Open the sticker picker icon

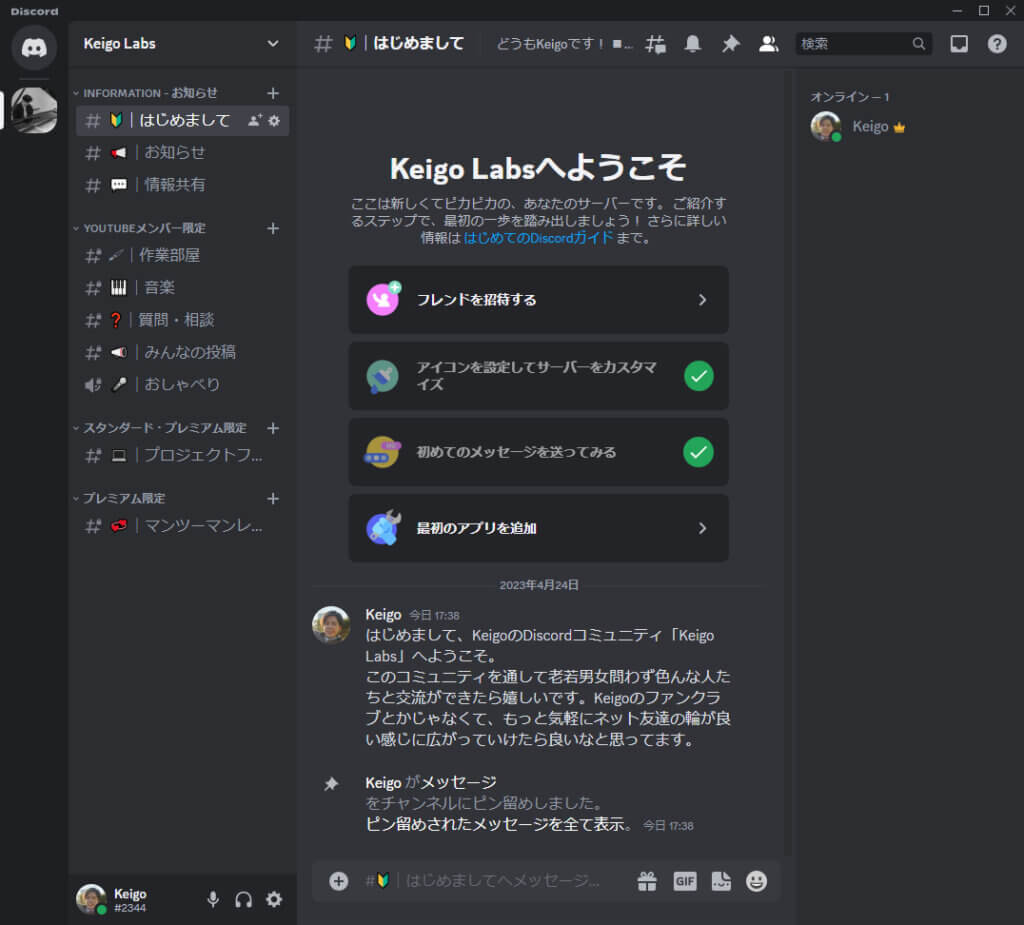click(x=721, y=881)
